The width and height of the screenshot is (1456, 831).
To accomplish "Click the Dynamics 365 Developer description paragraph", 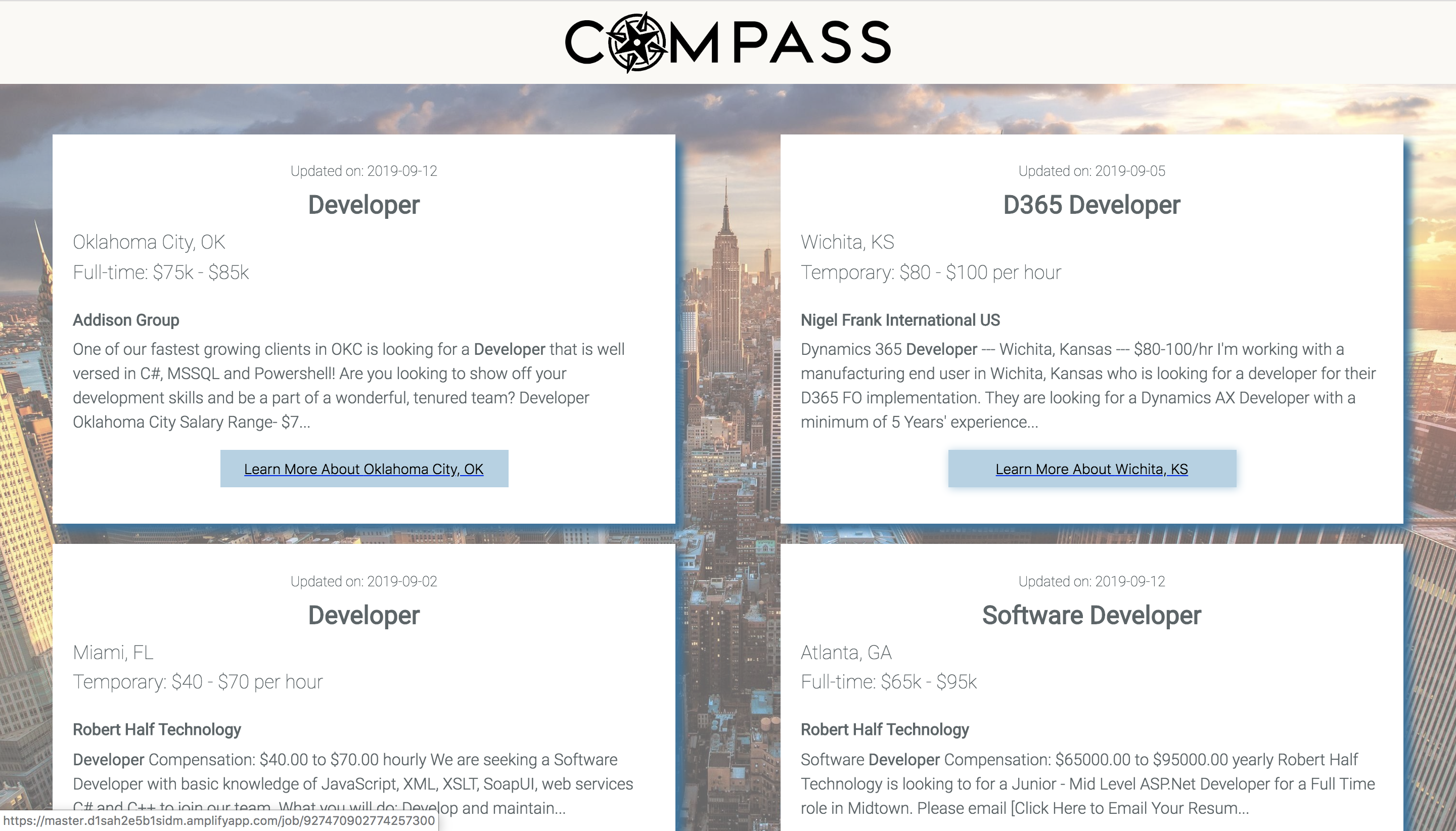I will point(1088,385).
